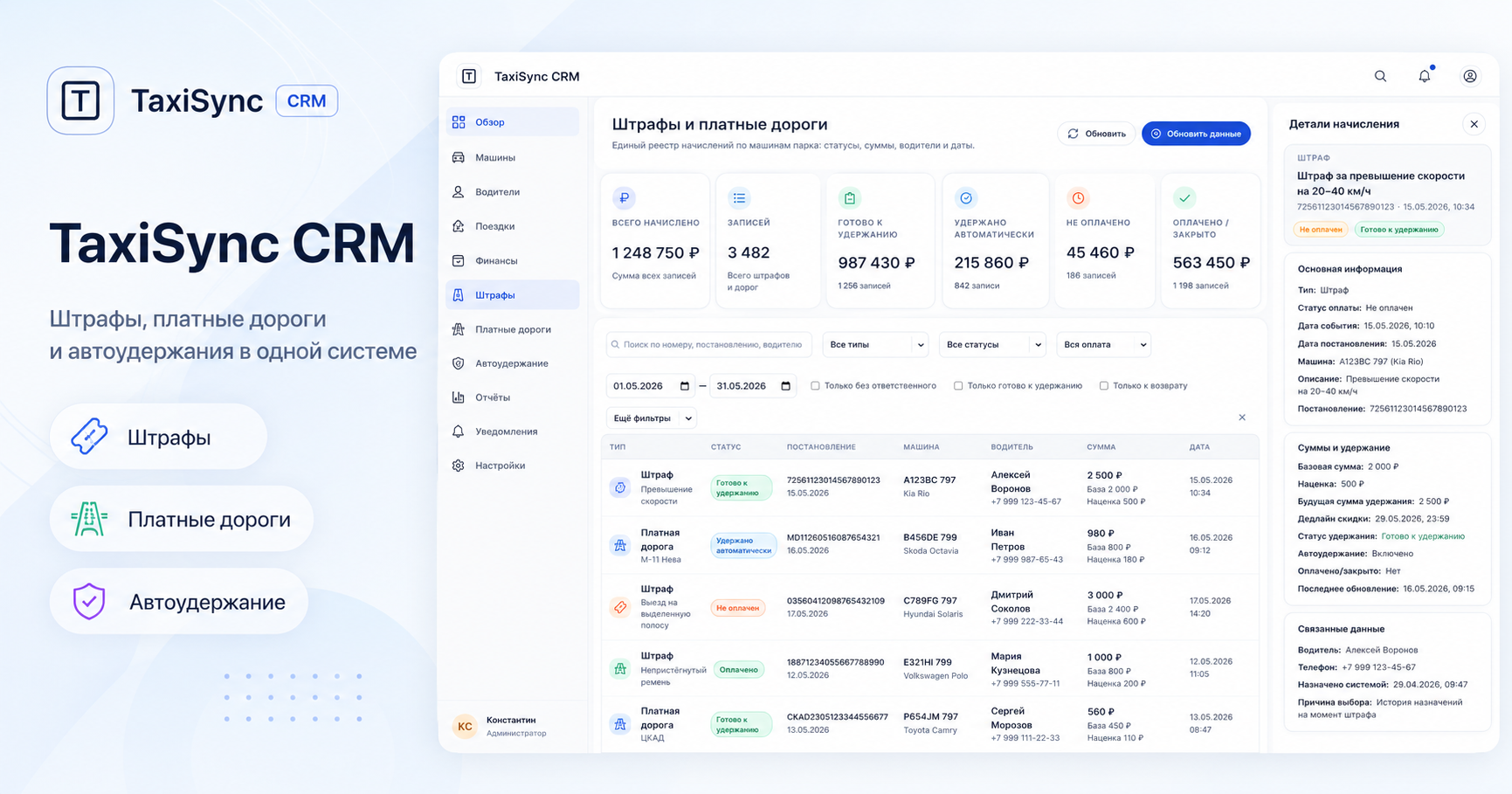Click toll road icon in Иван Петров row

click(x=620, y=545)
